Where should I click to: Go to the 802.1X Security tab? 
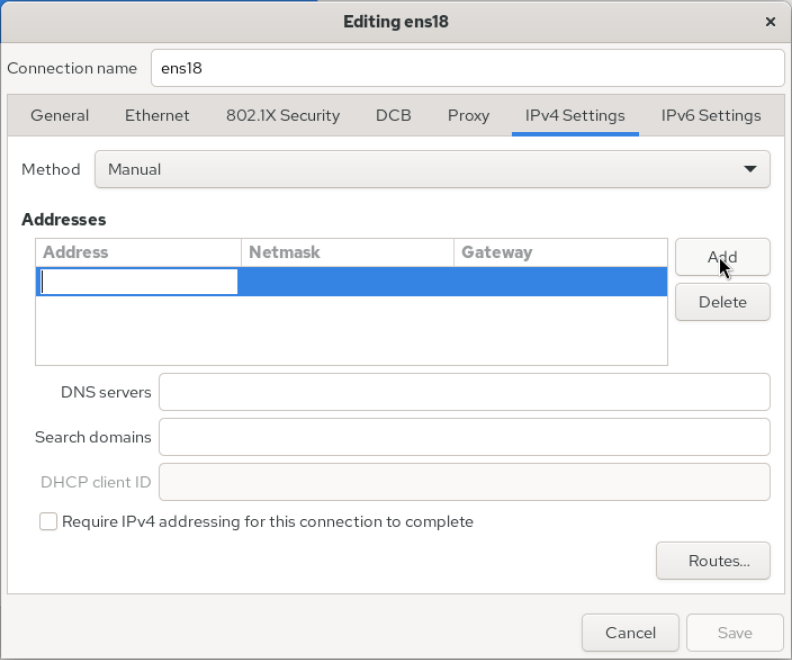283,116
